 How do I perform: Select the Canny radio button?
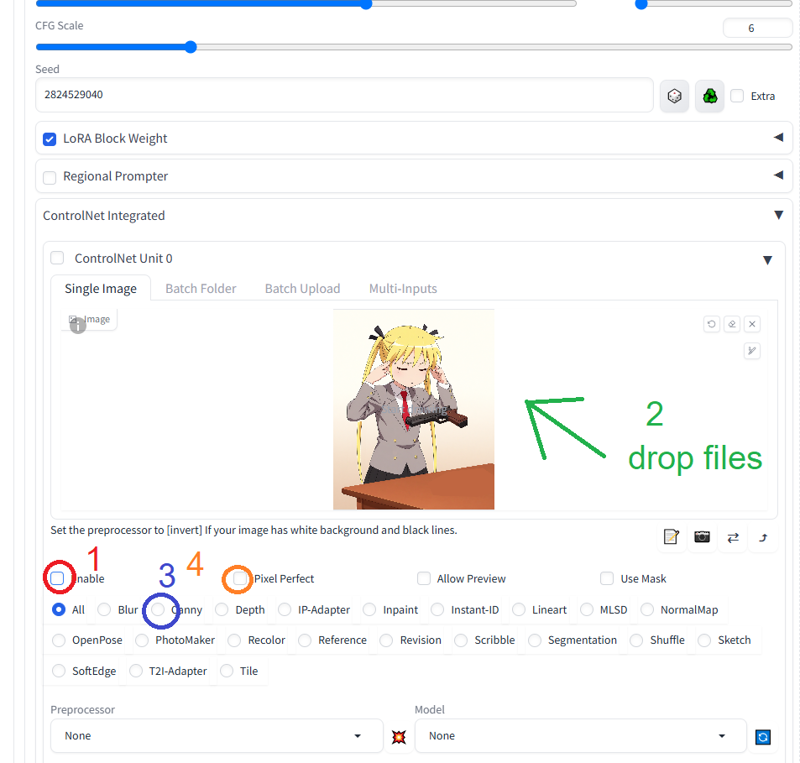pos(158,609)
